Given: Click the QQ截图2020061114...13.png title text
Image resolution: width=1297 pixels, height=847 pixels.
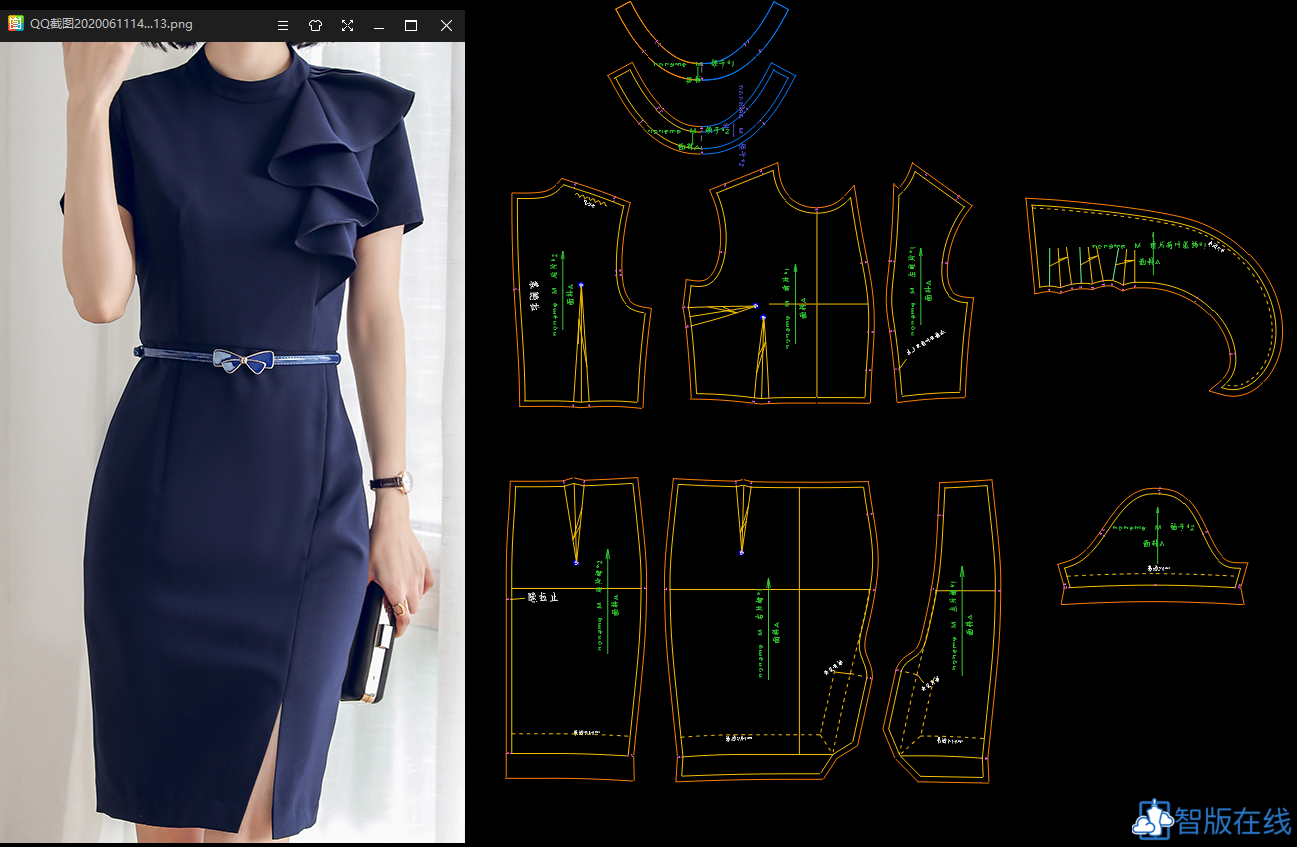Looking at the screenshot, I should tap(112, 26).
